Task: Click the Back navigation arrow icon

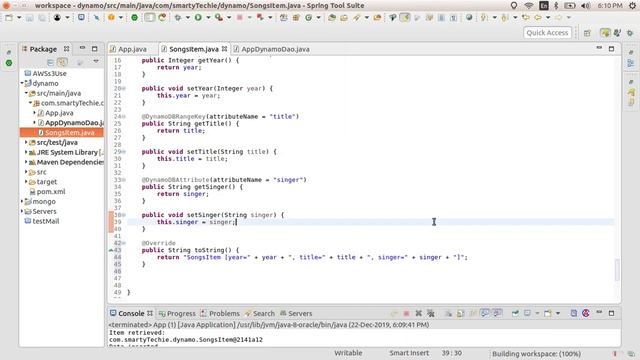Action: (538, 18)
